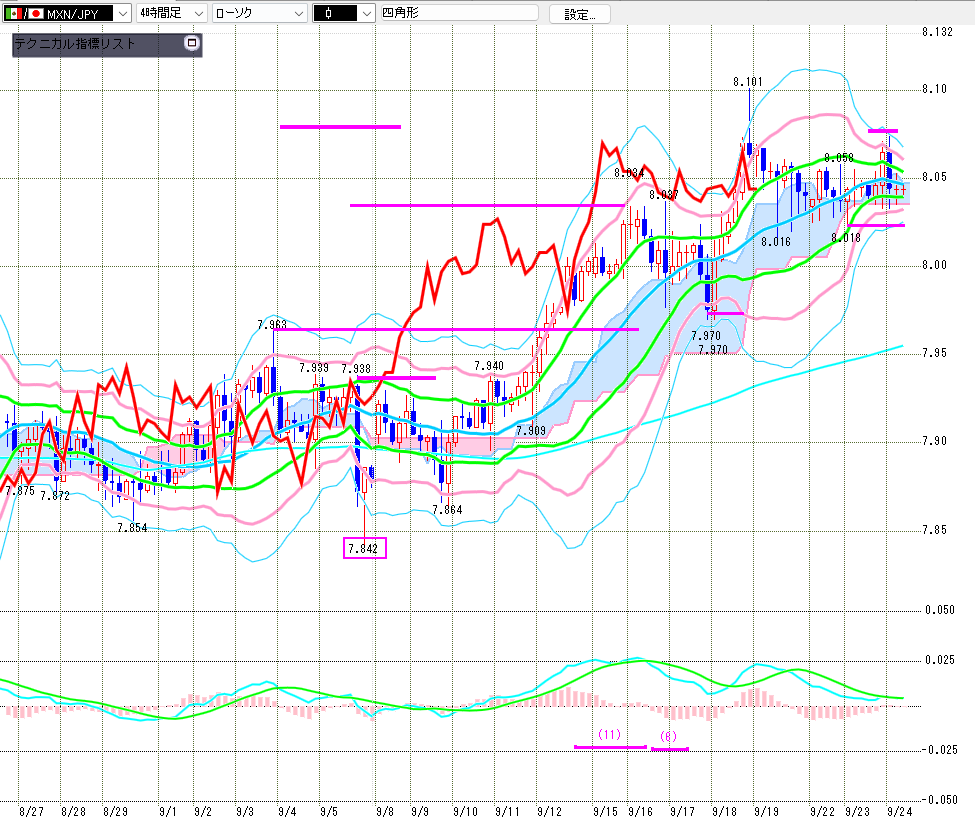Expand the テクニカル指標リスト panel with its square icon
The image size is (975, 821).
pyautogui.click(x=192, y=44)
